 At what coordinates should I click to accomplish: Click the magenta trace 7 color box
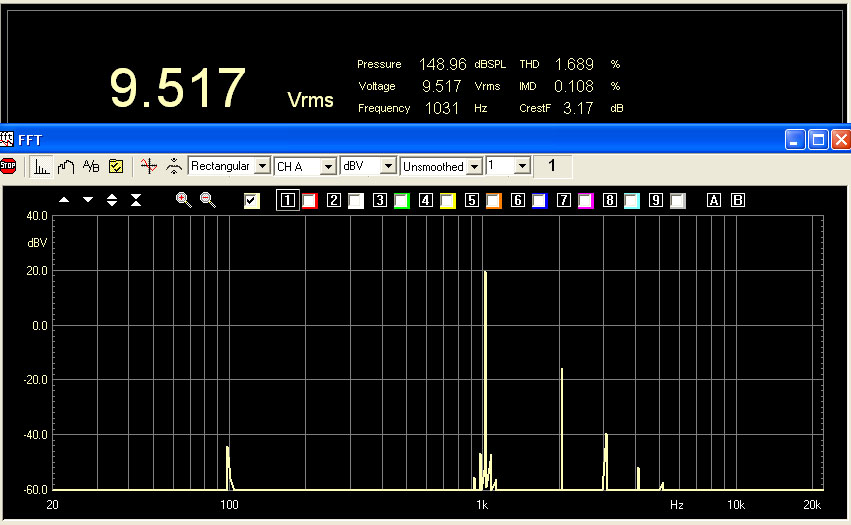pyautogui.click(x=586, y=201)
